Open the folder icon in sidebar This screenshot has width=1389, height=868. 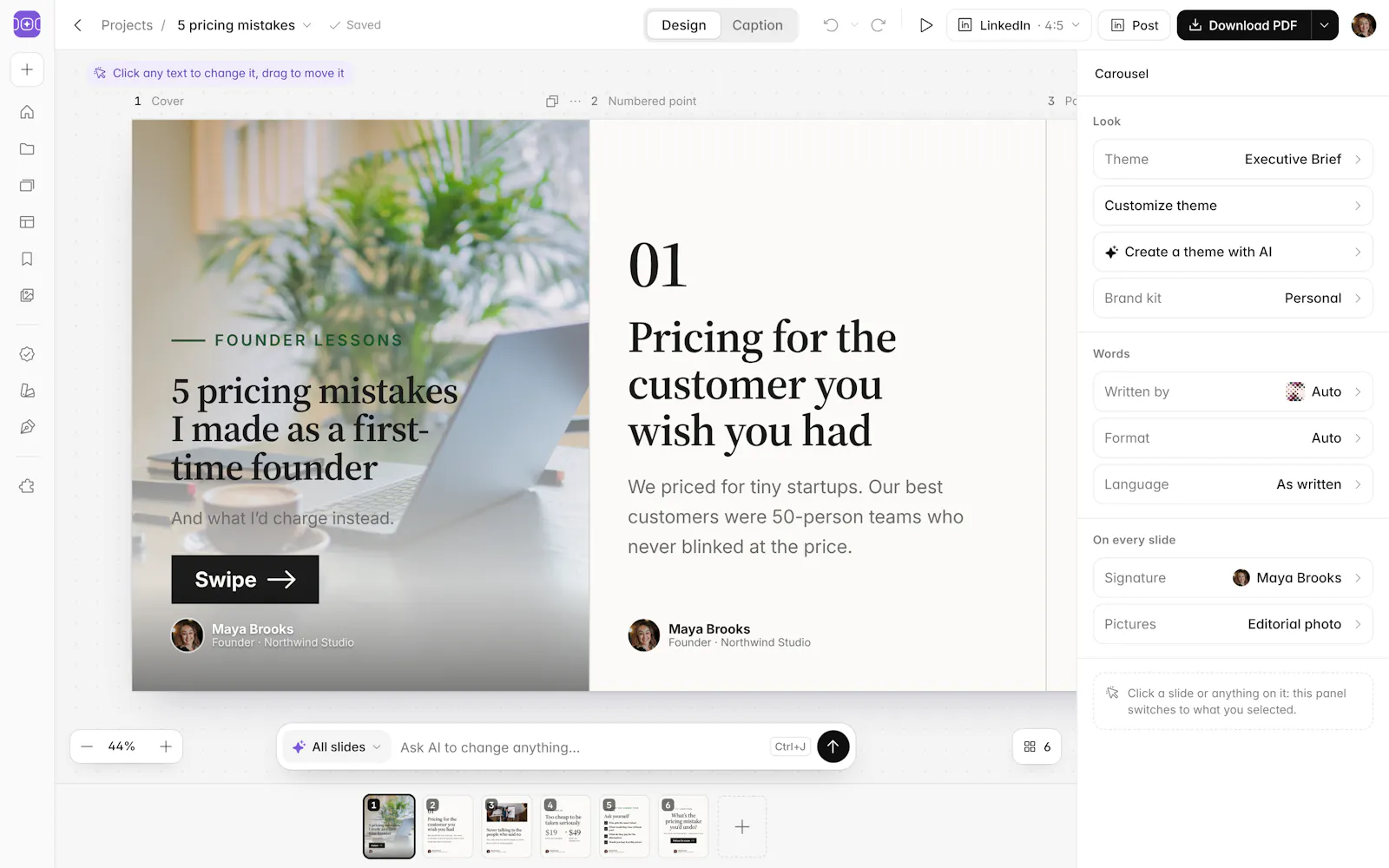[x=27, y=148]
